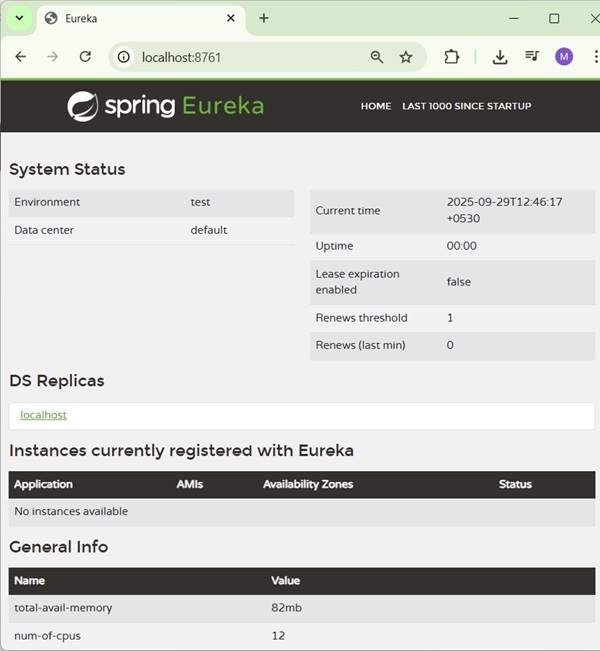Image resolution: width=600 pixels, height=651 pixels.
Task: Close the Eureka tab
Action: pyautogui.click(x=231, y=18)
